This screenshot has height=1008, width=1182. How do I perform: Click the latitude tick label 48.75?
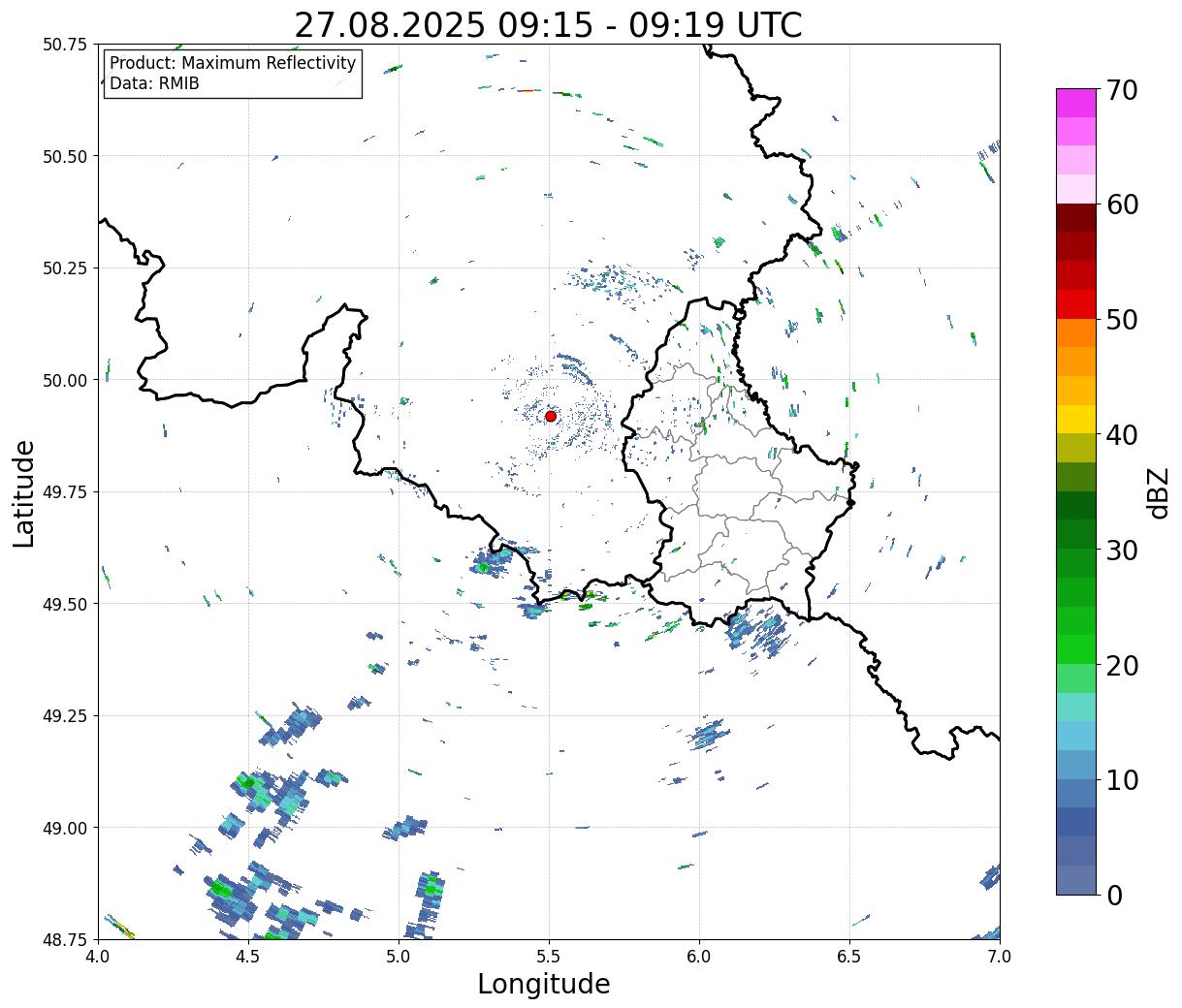[65, 939]
